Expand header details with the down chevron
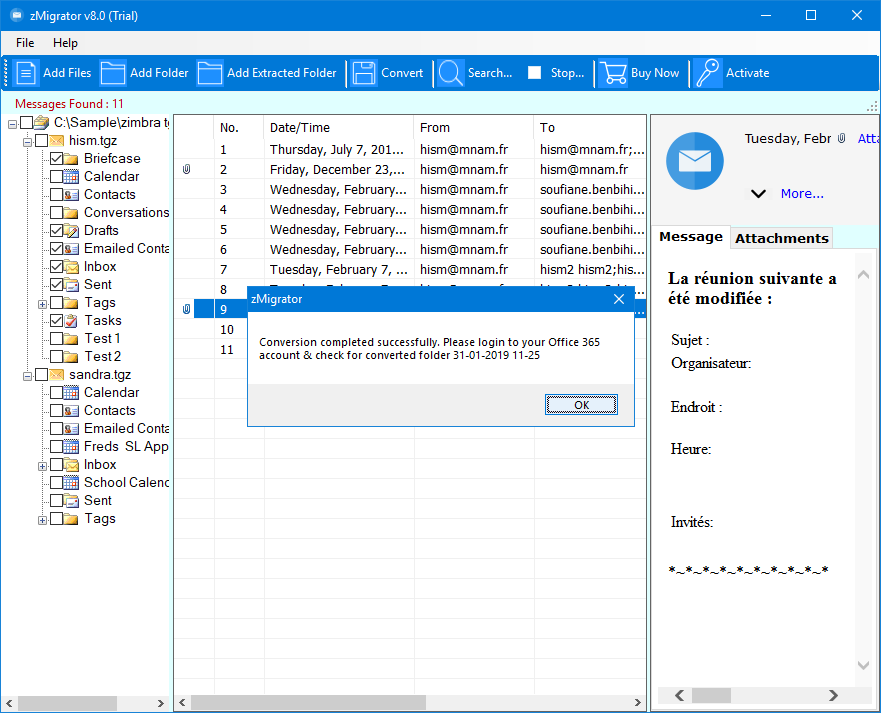Image resolution: width=881 pixels, height=713 pixels. pyautogui.click(x=758, y=194)
